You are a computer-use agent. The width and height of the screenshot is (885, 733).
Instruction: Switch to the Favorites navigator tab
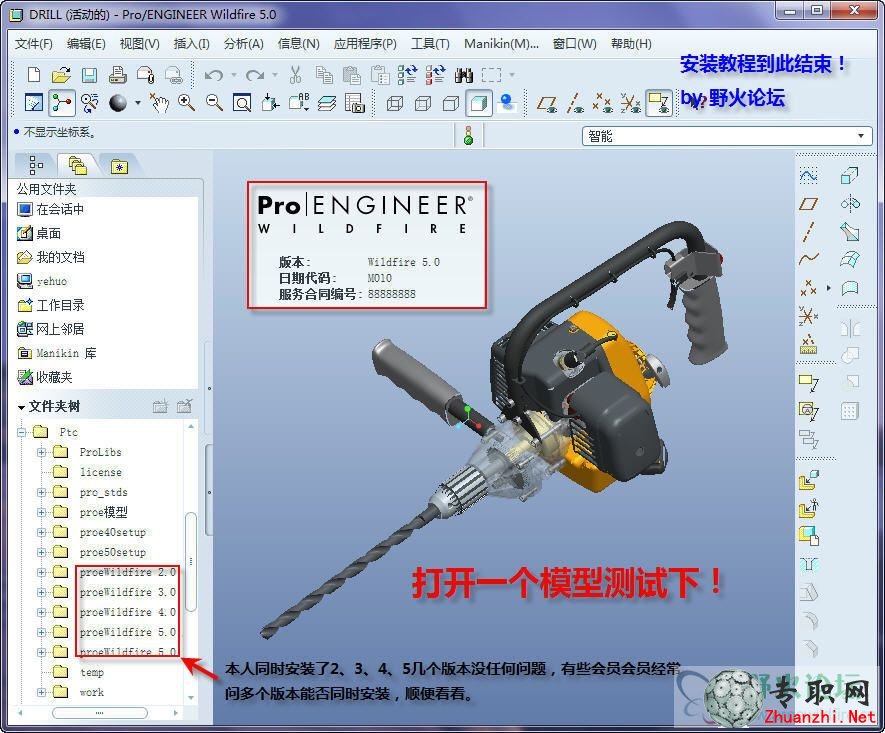click(119, 166)
